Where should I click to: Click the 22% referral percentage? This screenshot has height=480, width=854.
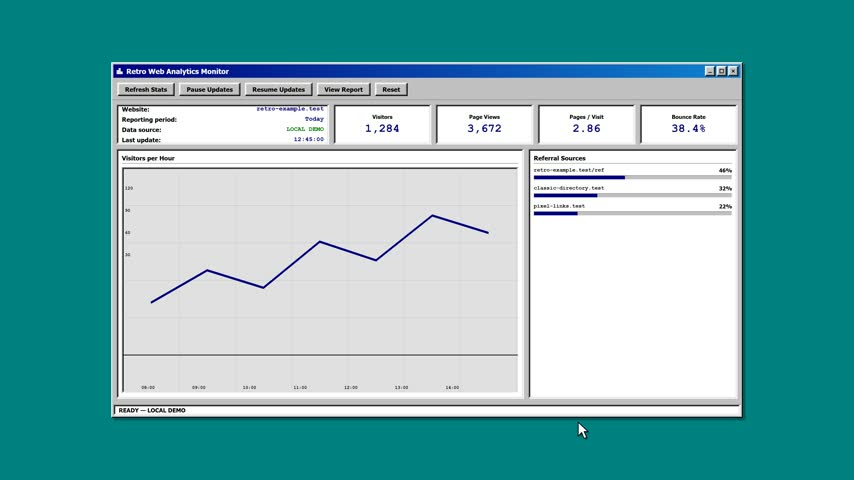pyautogui.click(x=725, y=206)
